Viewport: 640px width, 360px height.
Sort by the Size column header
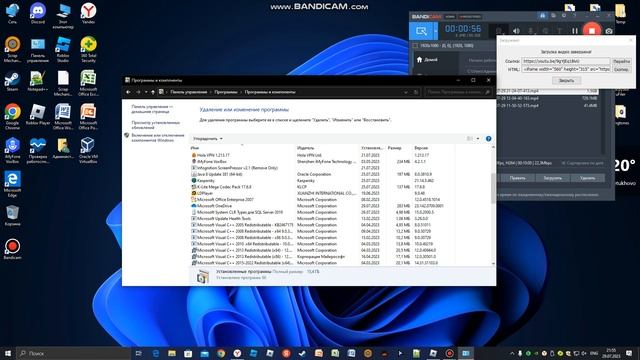tap(399, 148)
